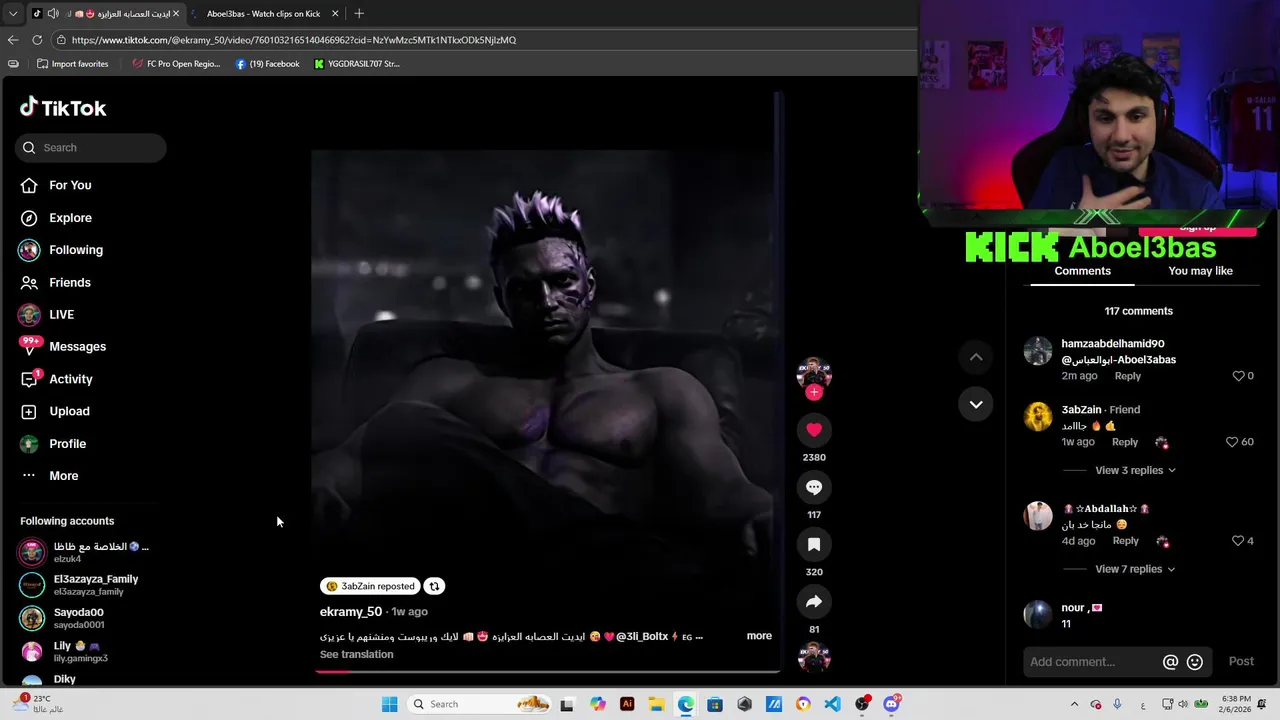
Task: Open the Upload page
Action: 55,411
